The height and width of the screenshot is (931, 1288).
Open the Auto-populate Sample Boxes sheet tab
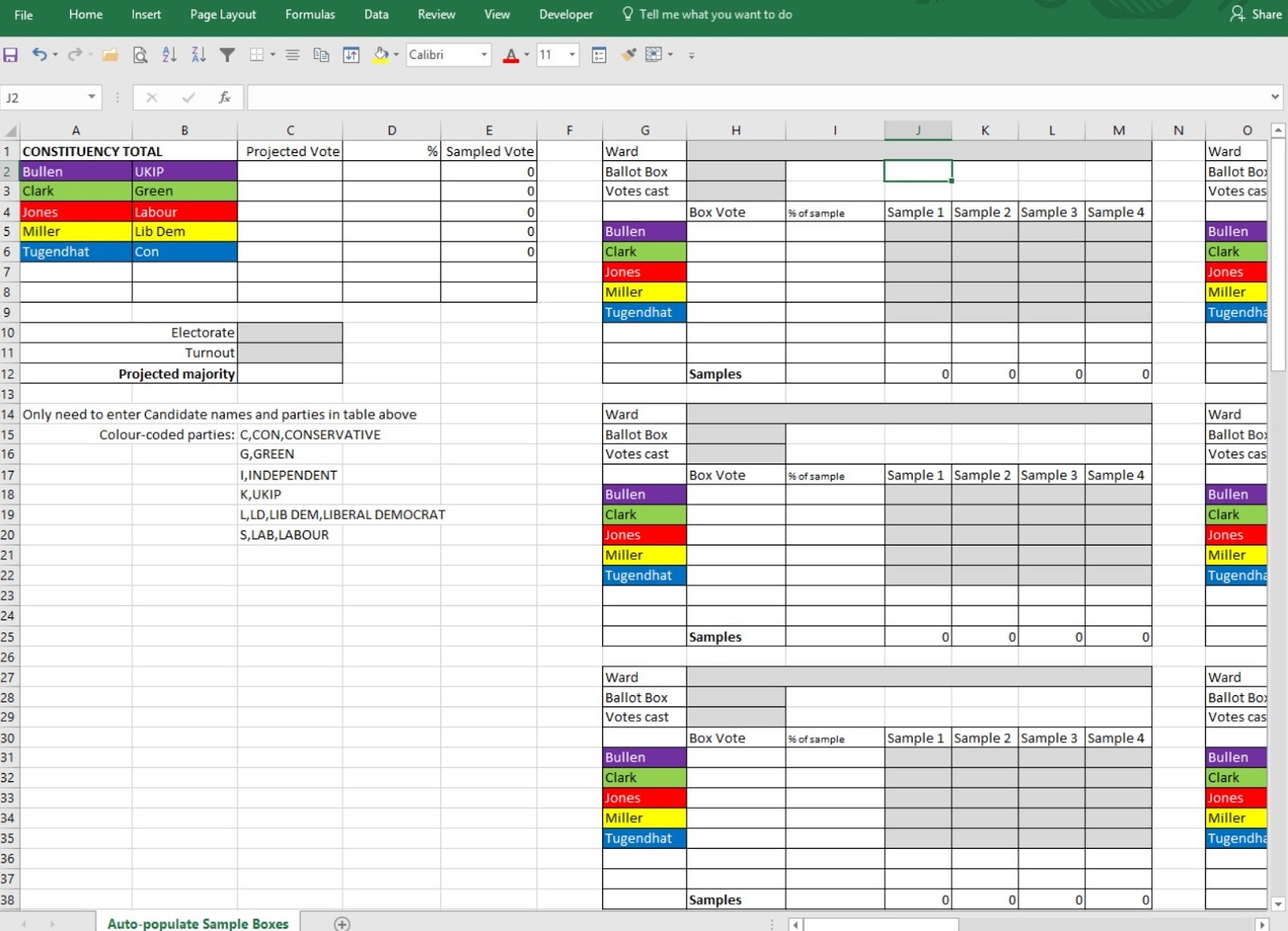(198, 923)
